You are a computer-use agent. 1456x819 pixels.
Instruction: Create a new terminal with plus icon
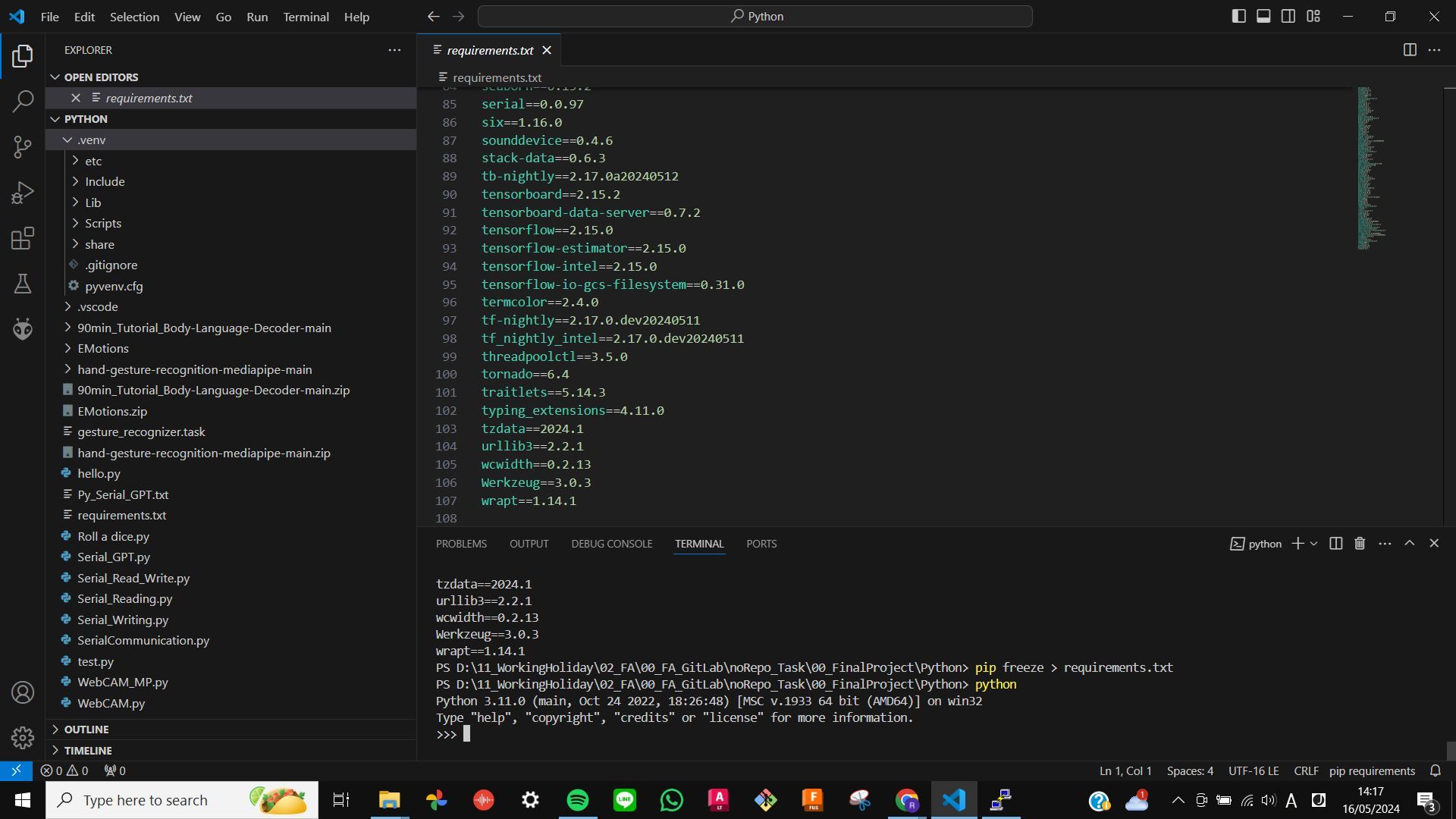pos(1298,544)
